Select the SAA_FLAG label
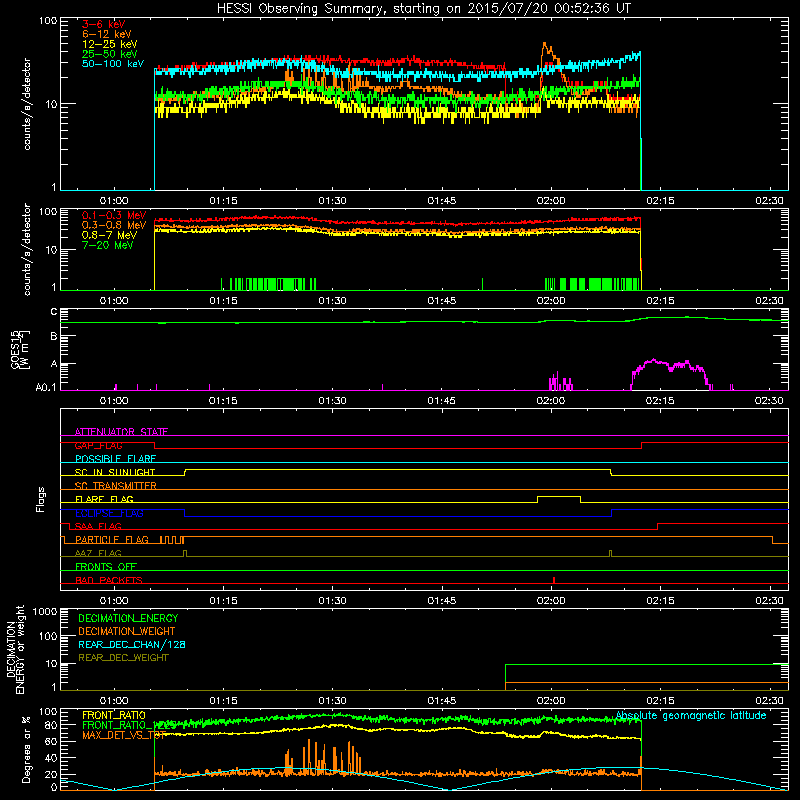The image size is (800, 800). pyautogui.click(x=98, y=526)
